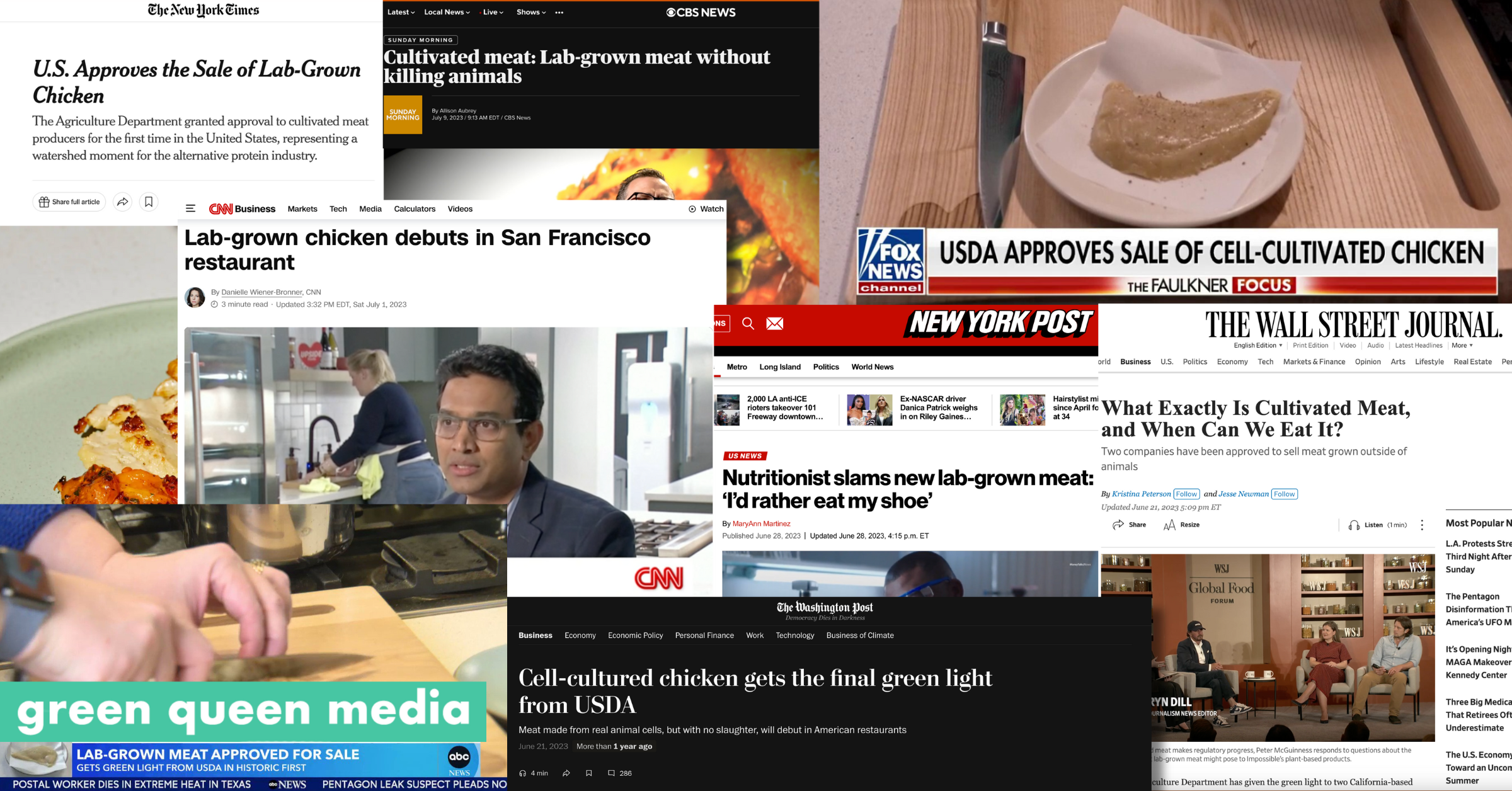Expand CBS Local News dropdown
Viewport: 1512px width, 791px height.
[447, 12]
